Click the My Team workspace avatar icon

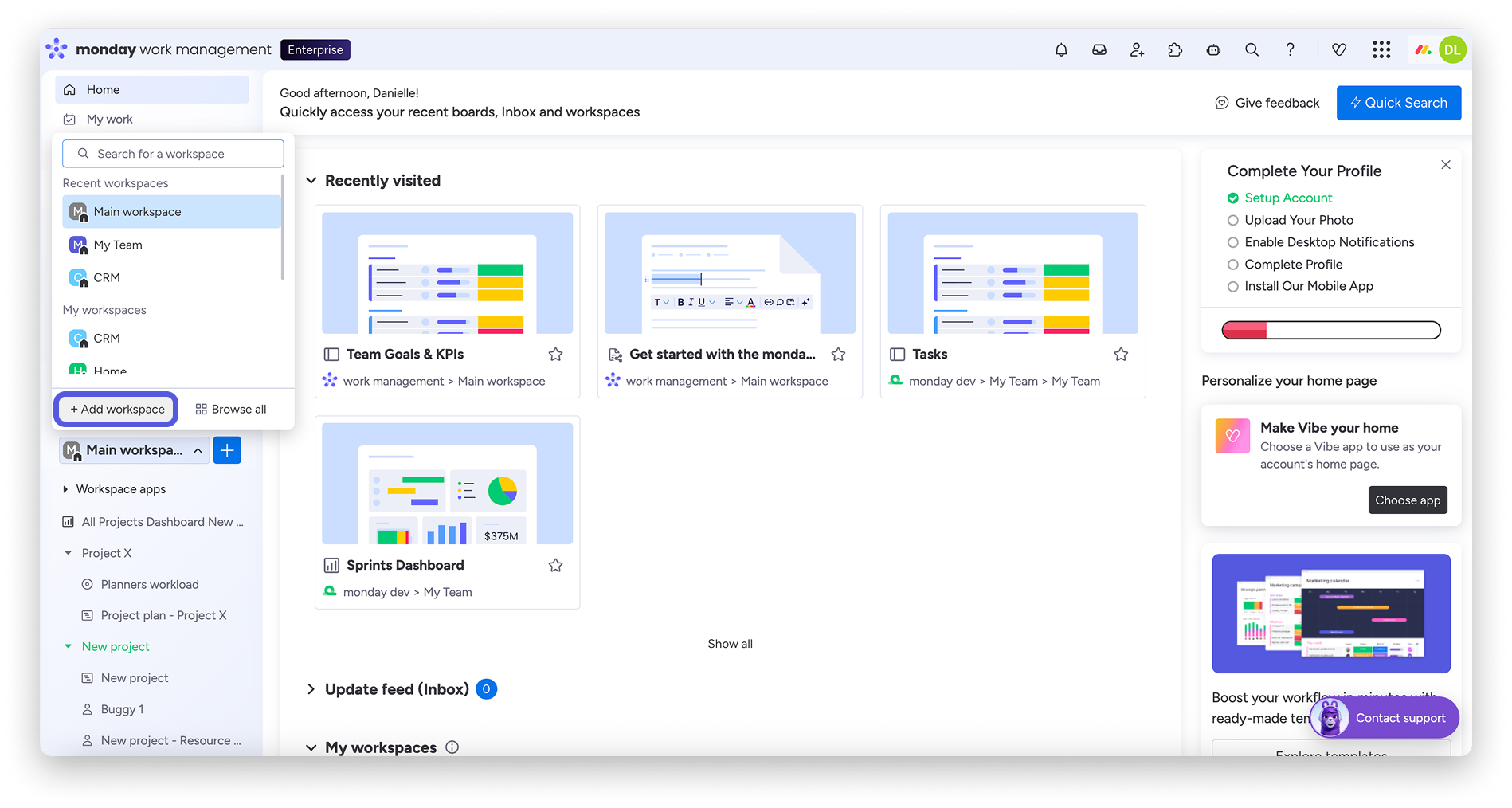(78, 245)
